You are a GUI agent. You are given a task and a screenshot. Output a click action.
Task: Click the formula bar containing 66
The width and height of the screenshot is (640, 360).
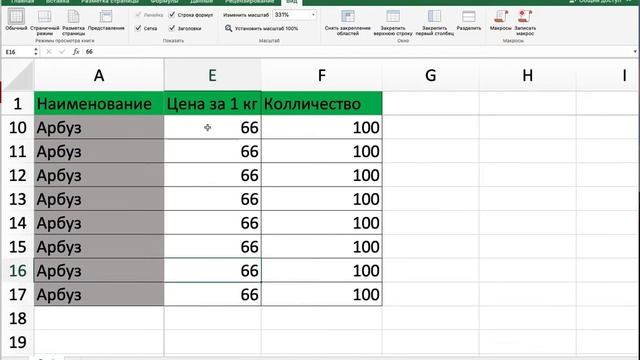357,52
